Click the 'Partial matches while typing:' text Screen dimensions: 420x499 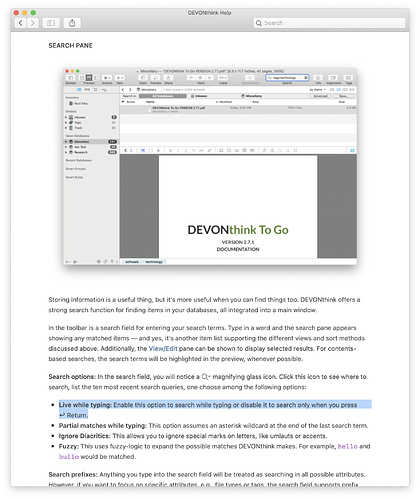tap(102, 425)
